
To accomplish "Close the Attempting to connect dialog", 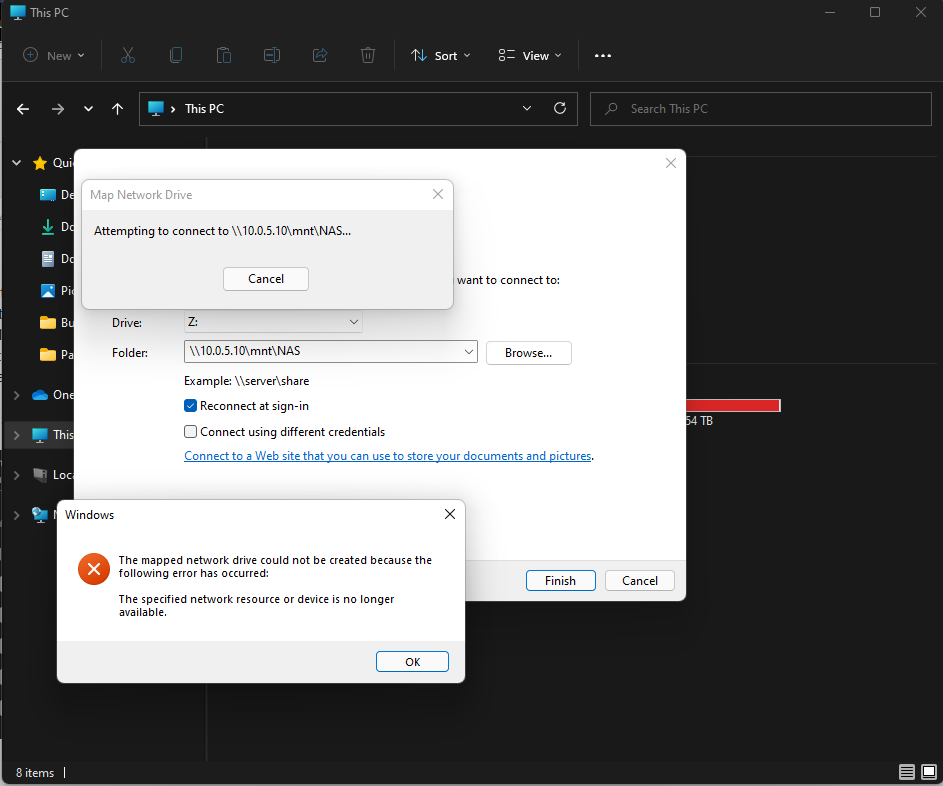I will pyautogui.click(x=438, y=194).
